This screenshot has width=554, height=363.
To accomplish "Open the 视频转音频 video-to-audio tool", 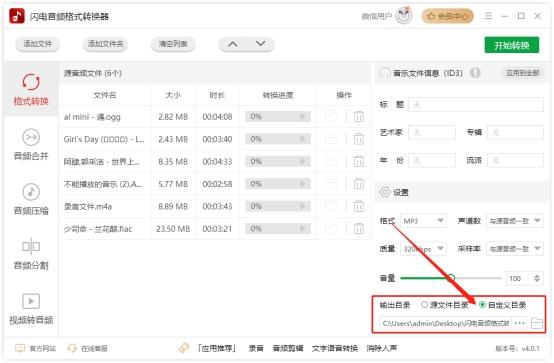I will coord(31,309).
